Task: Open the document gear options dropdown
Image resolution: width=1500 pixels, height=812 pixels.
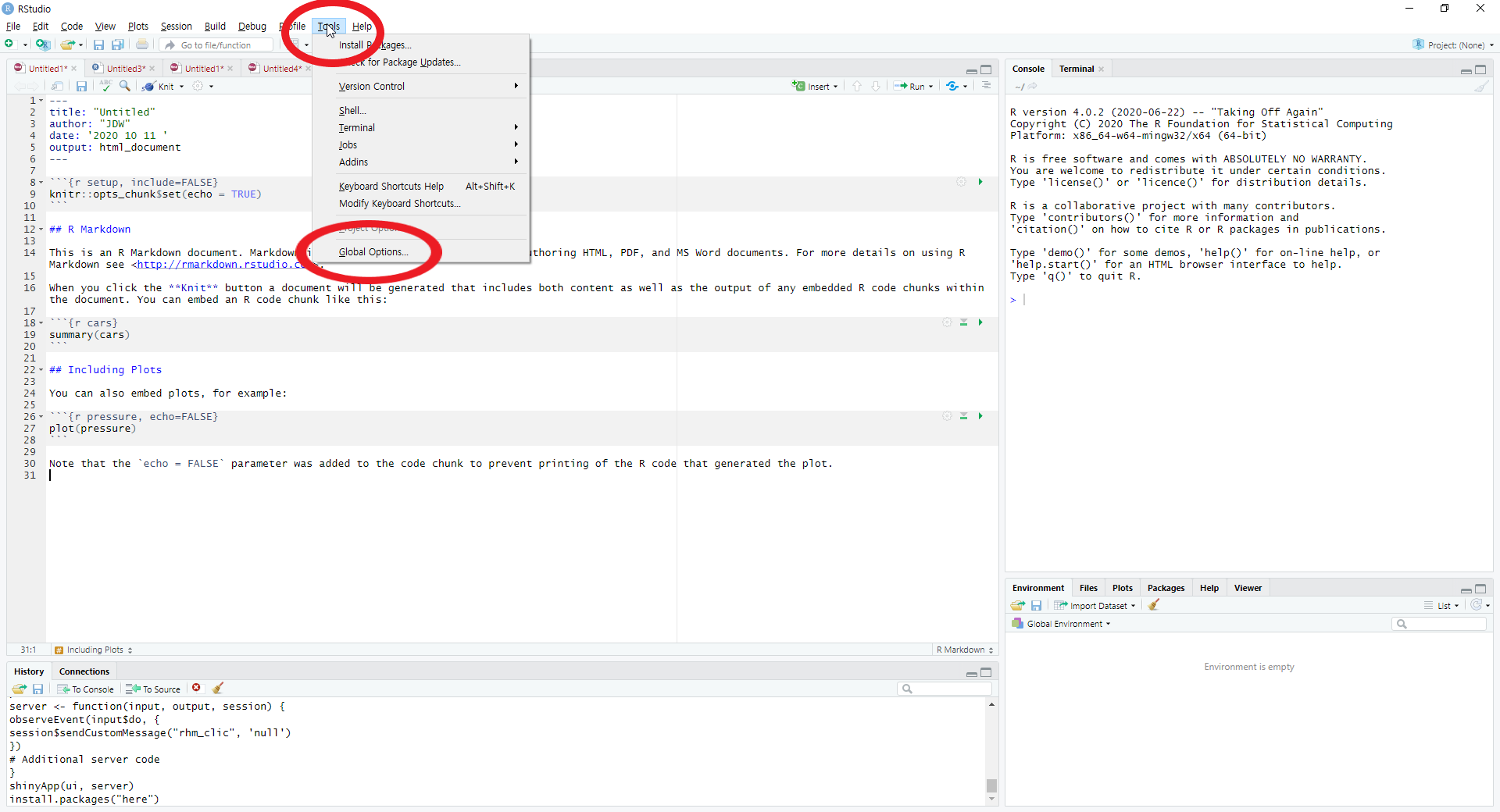Action: pyautogui.click(x=202, y=86)
